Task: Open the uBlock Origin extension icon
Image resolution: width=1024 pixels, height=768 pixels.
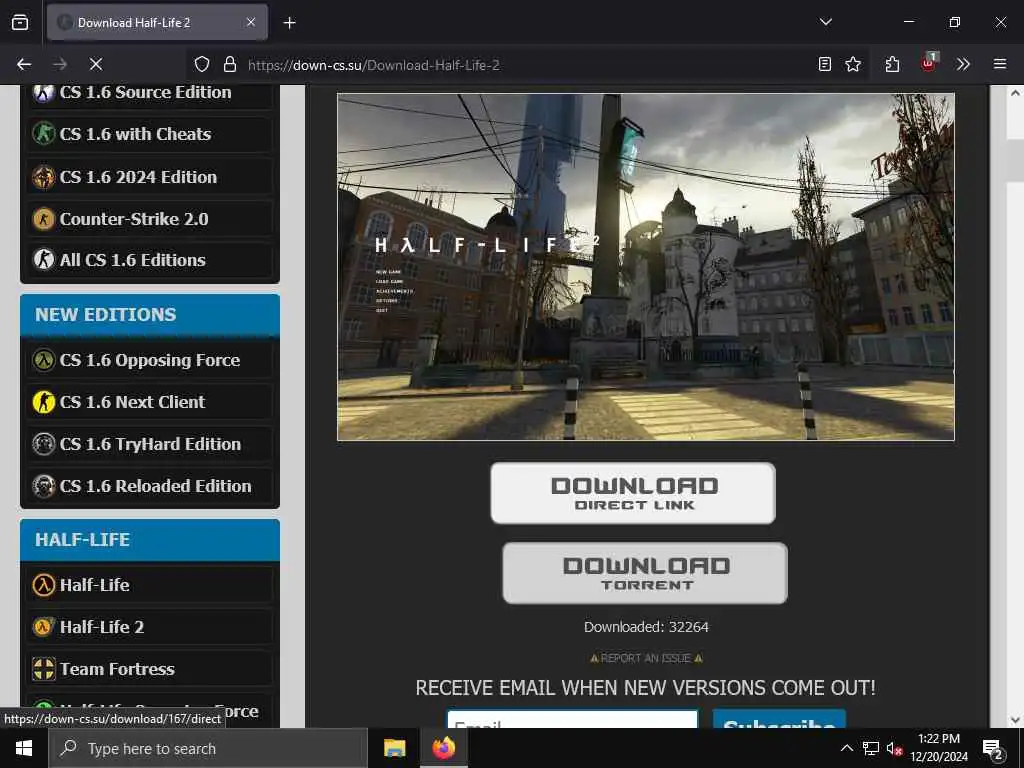Action: (x=928, y=63)
